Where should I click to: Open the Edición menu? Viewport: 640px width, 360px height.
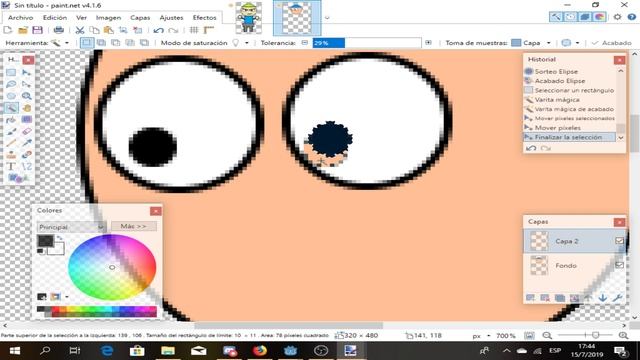point(55,18)
